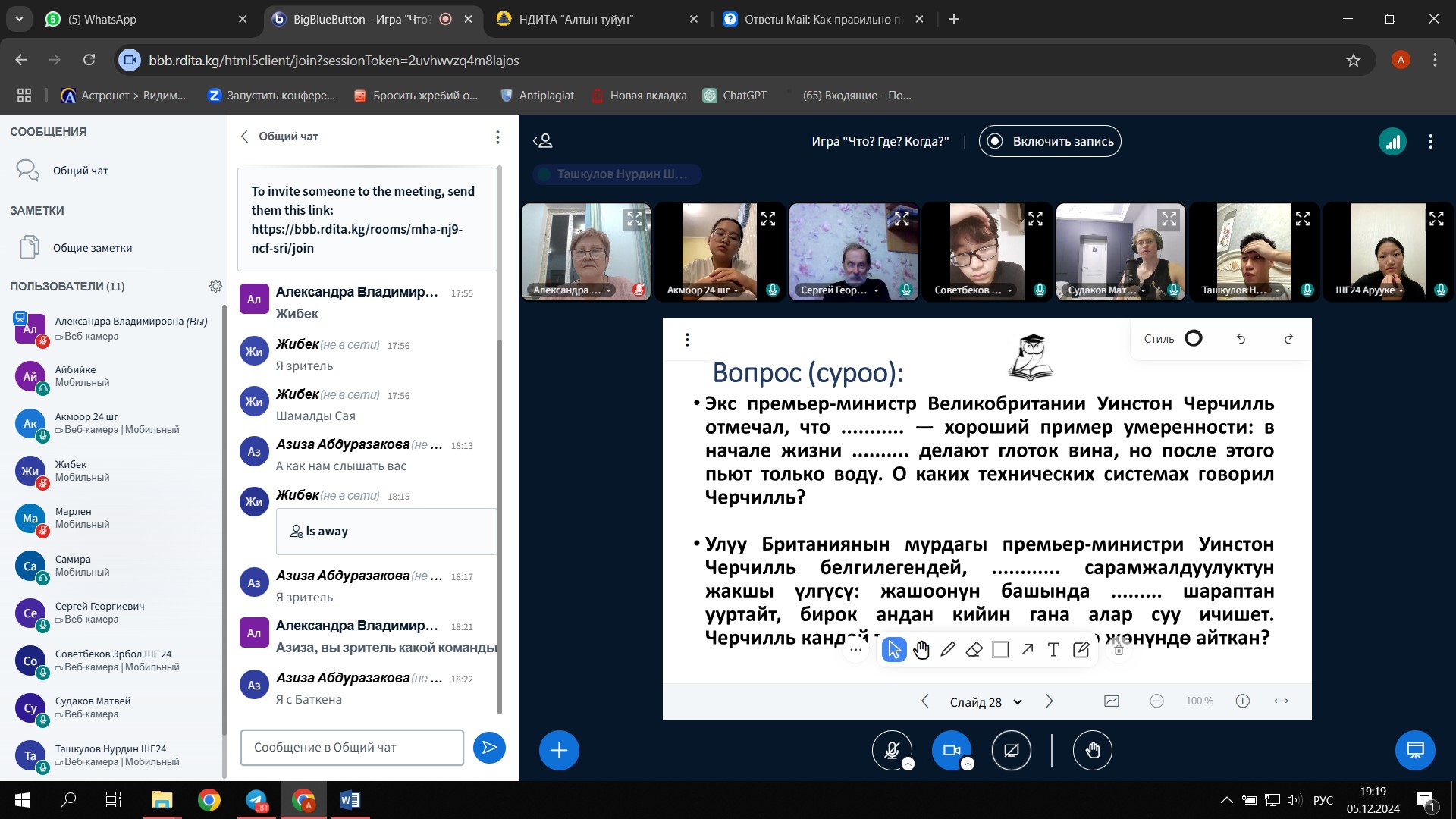The image size is (1456, 819).
Task: Send the chat message
Action: [489, 748]
